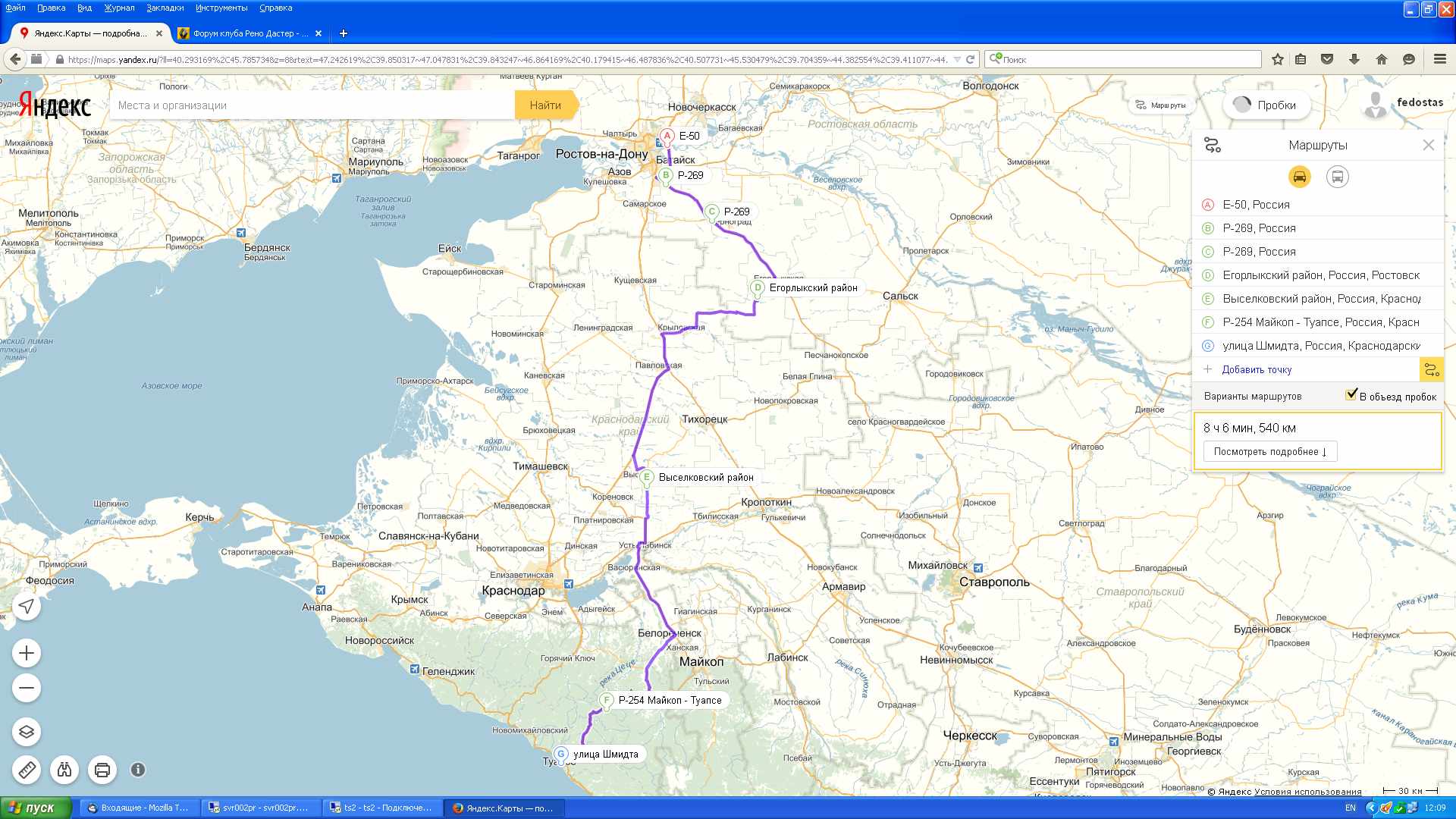The width and height of the screenshot is (1456, 819).
Task: Click the Яндекс logo
Action: (55, 105)
